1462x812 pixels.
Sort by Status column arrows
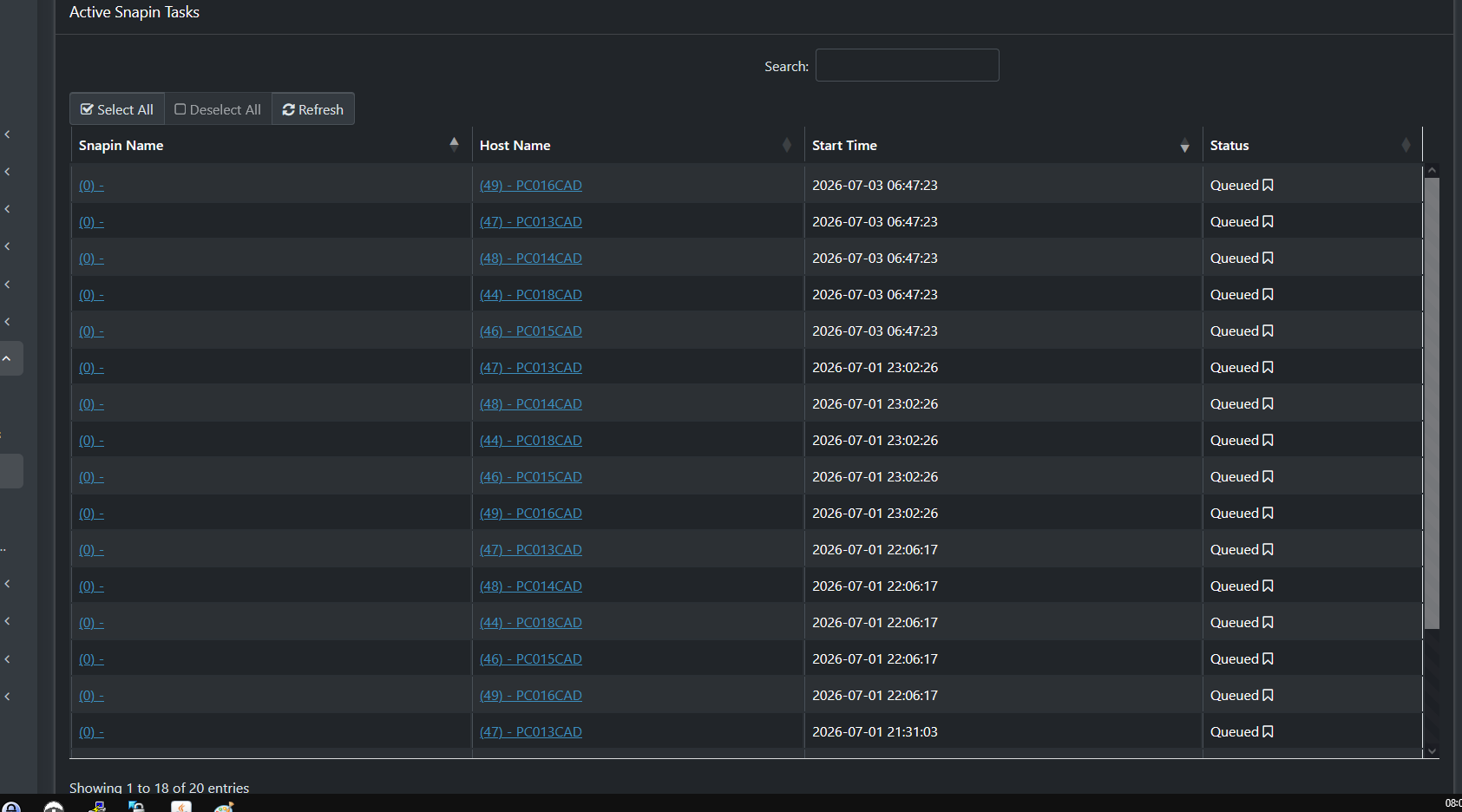(x=1406, y=145)
